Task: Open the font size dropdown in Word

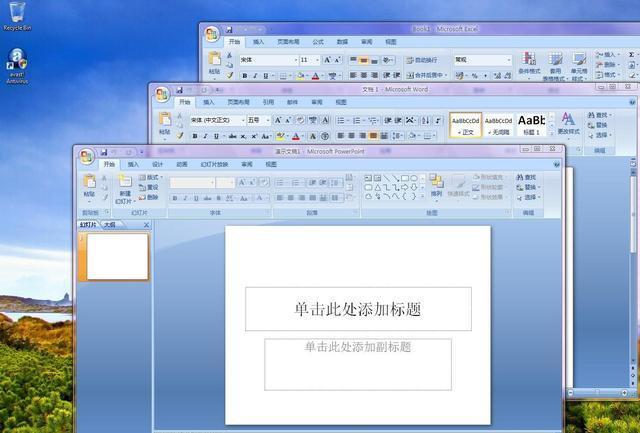Action: (268, 120)
